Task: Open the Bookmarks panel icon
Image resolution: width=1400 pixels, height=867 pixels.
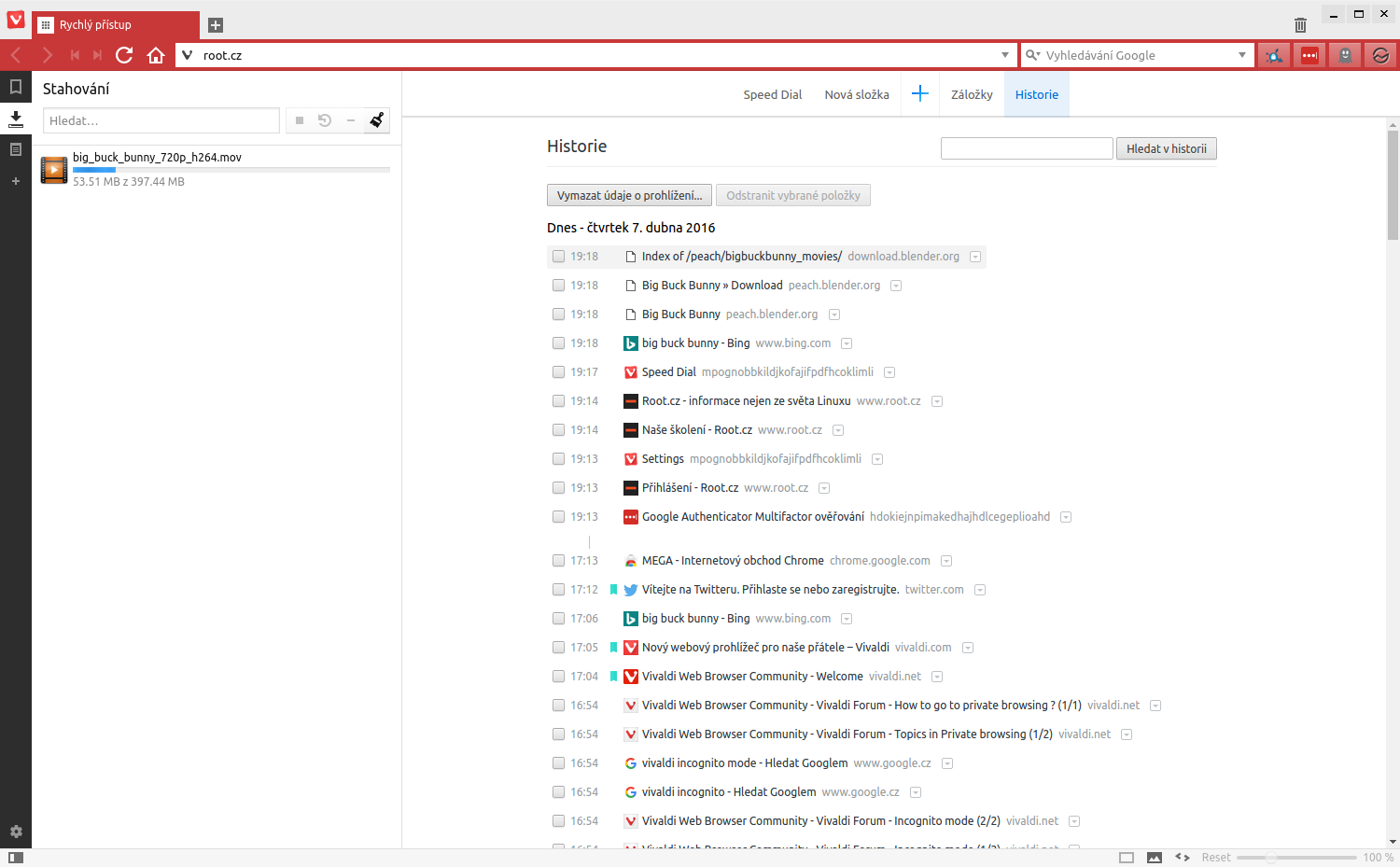Action: click(16, 88)
